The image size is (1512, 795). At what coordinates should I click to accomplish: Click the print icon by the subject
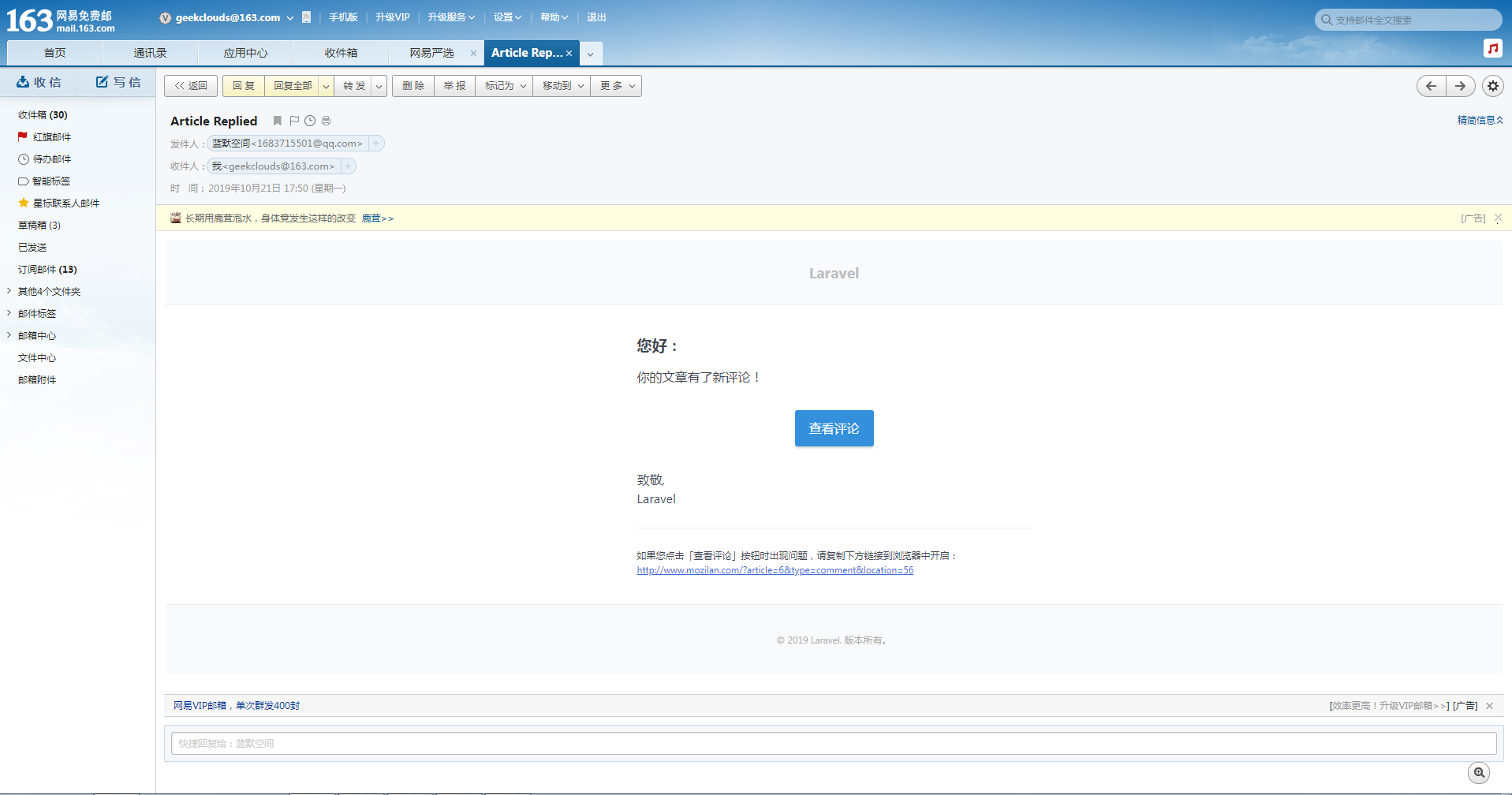coord(326,121)
